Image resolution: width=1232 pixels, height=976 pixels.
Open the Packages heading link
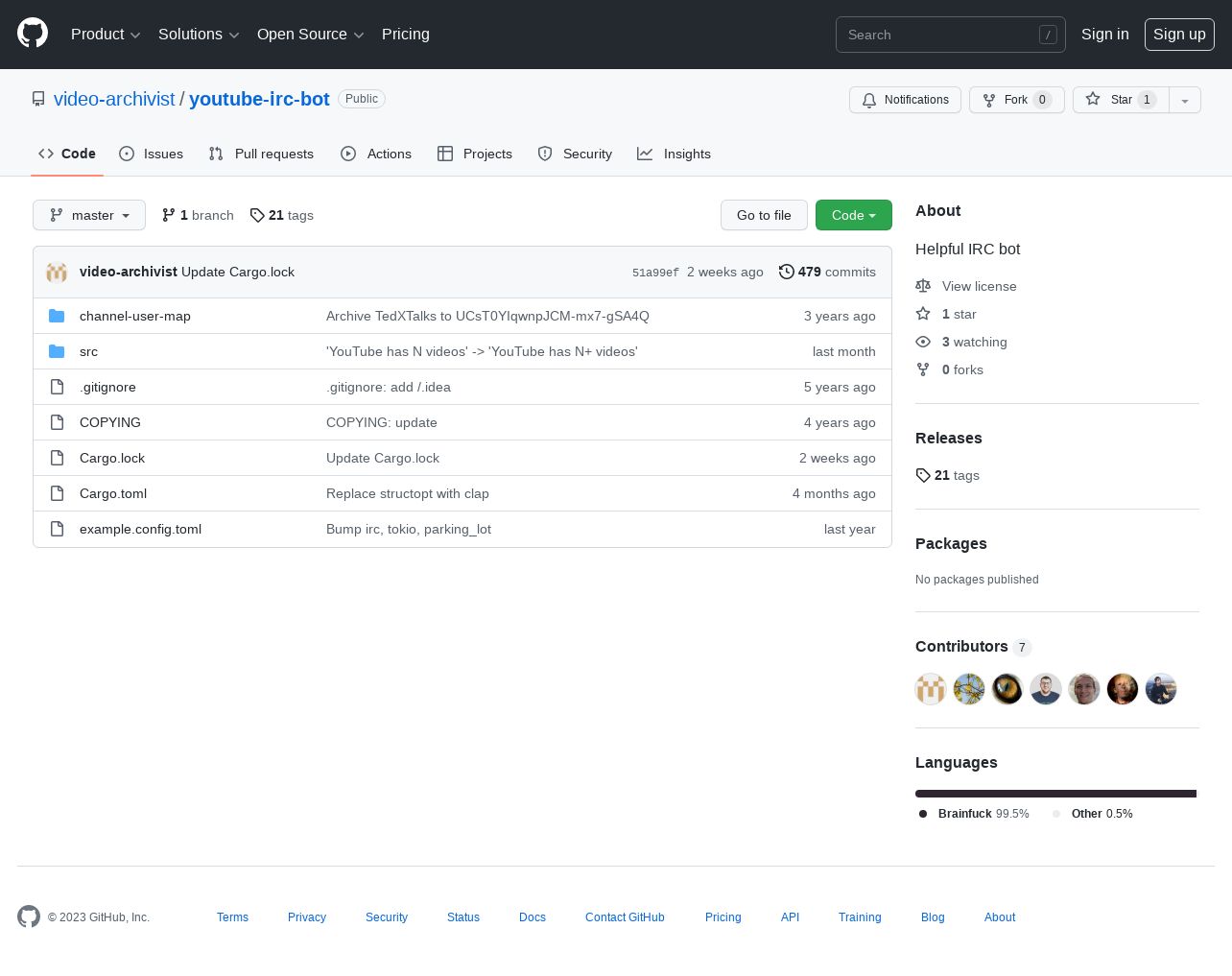coord(951,543)
